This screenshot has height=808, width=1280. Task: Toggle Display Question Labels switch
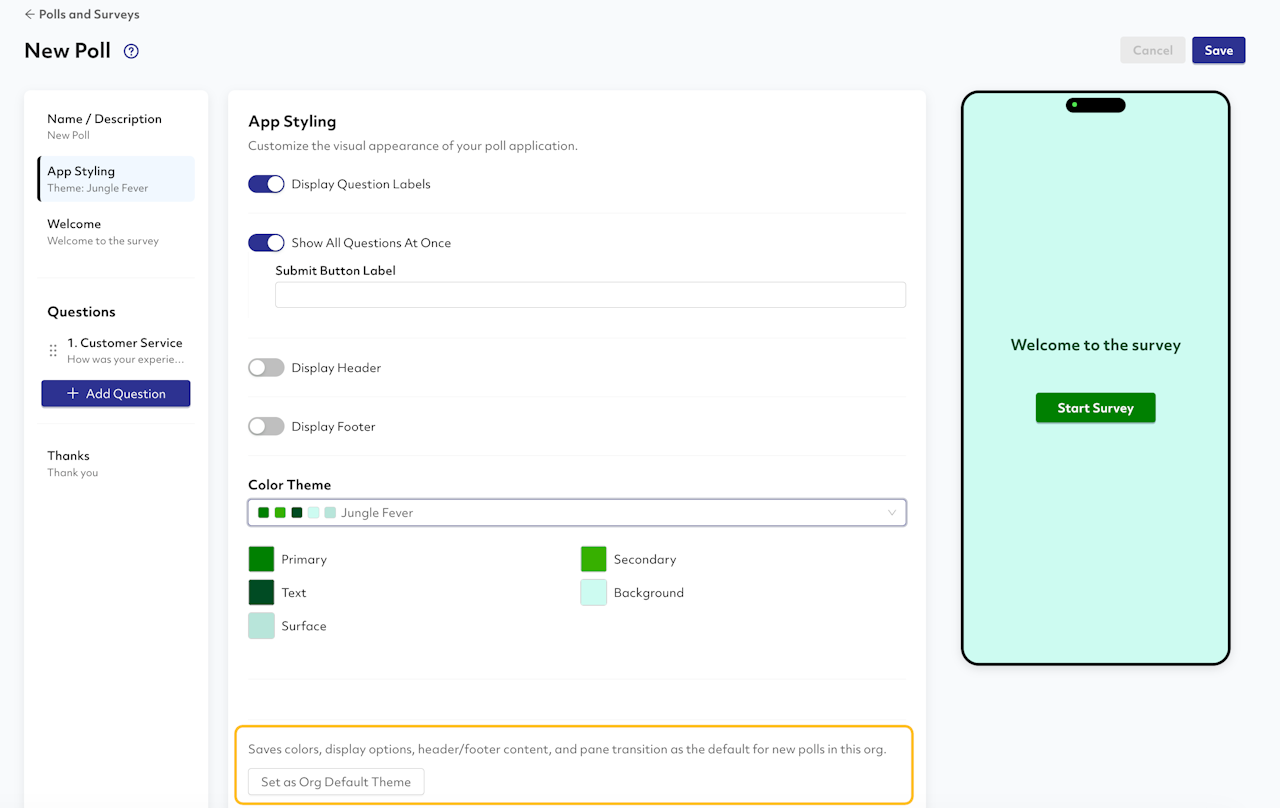point(267,184)
